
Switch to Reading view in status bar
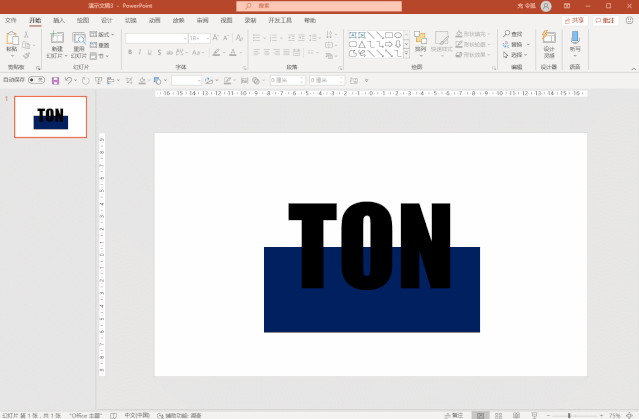(516, 415)
